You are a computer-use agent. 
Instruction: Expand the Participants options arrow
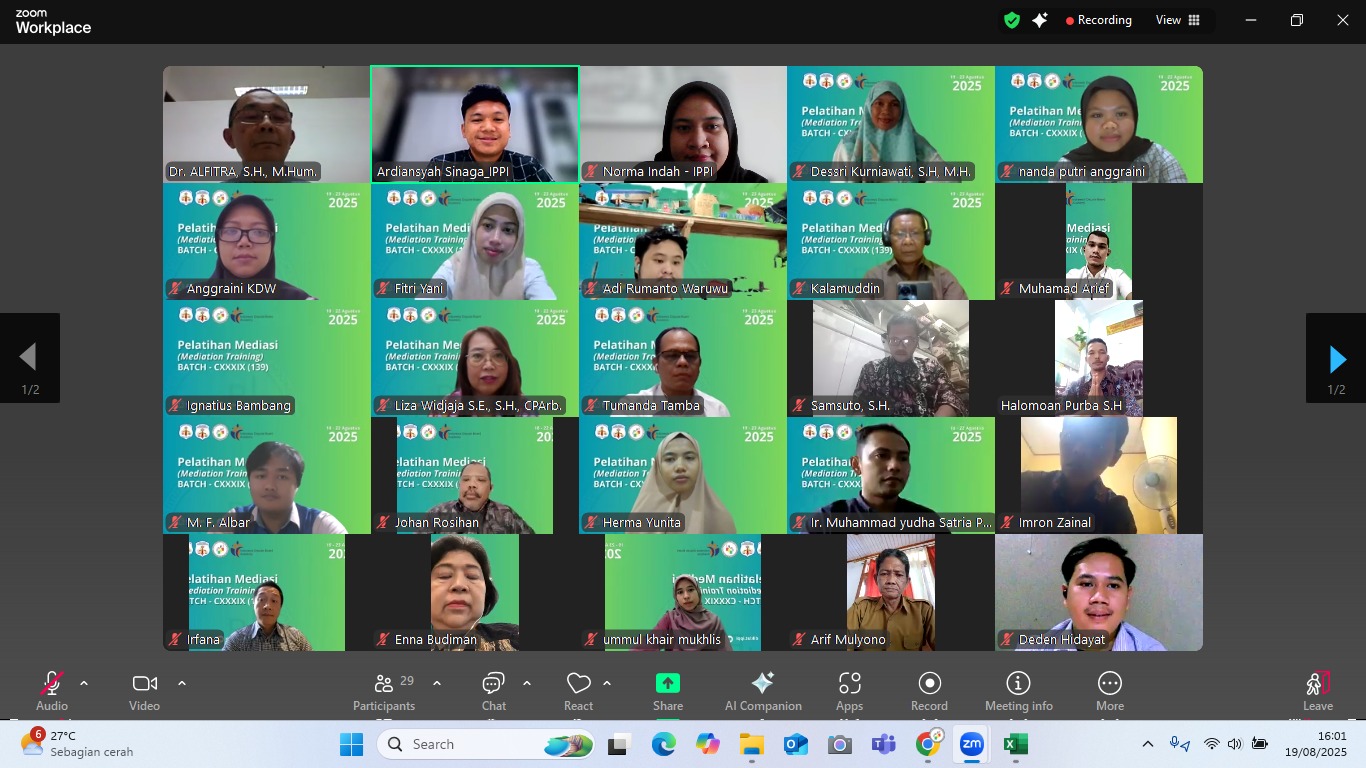[437, 683]
